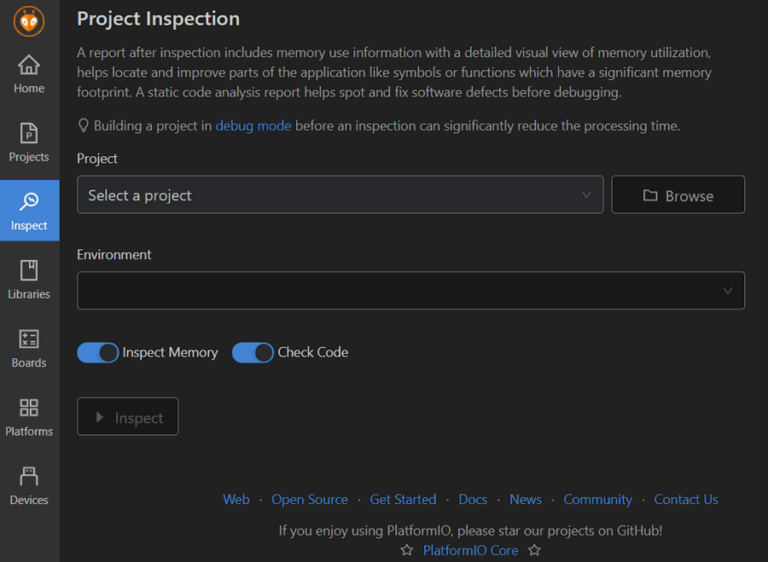Open the Select a project dropdown
768x562 pixels.
click(340, 195)
